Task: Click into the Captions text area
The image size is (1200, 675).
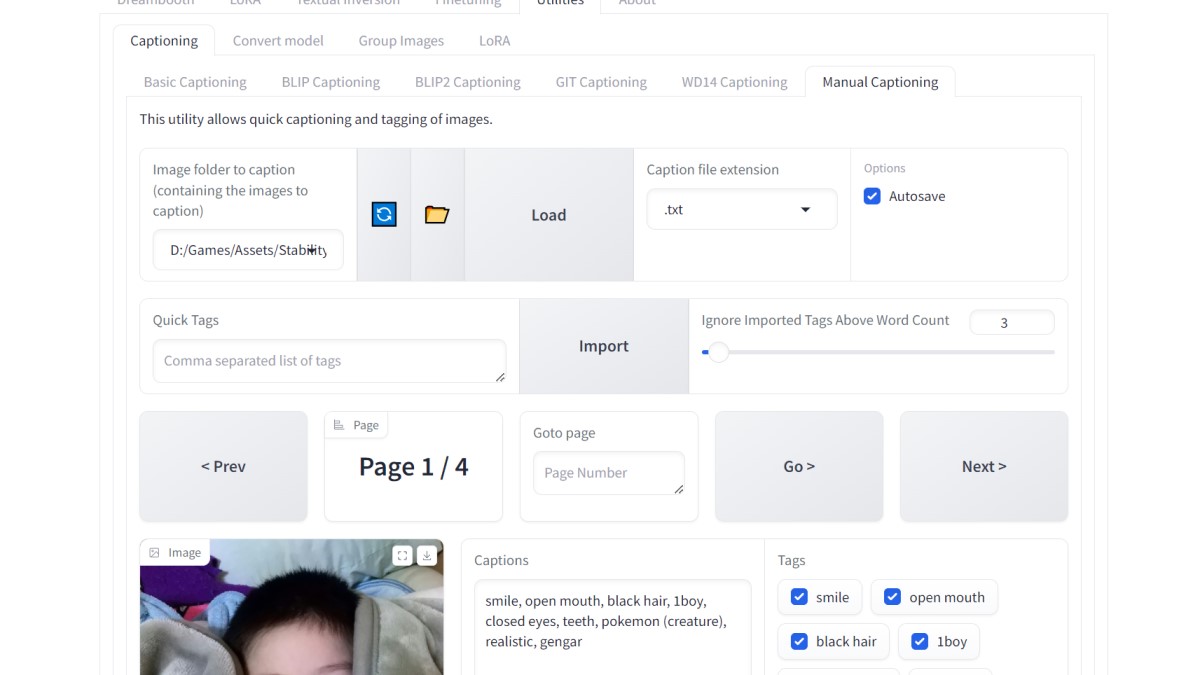Action: (612, 627)
